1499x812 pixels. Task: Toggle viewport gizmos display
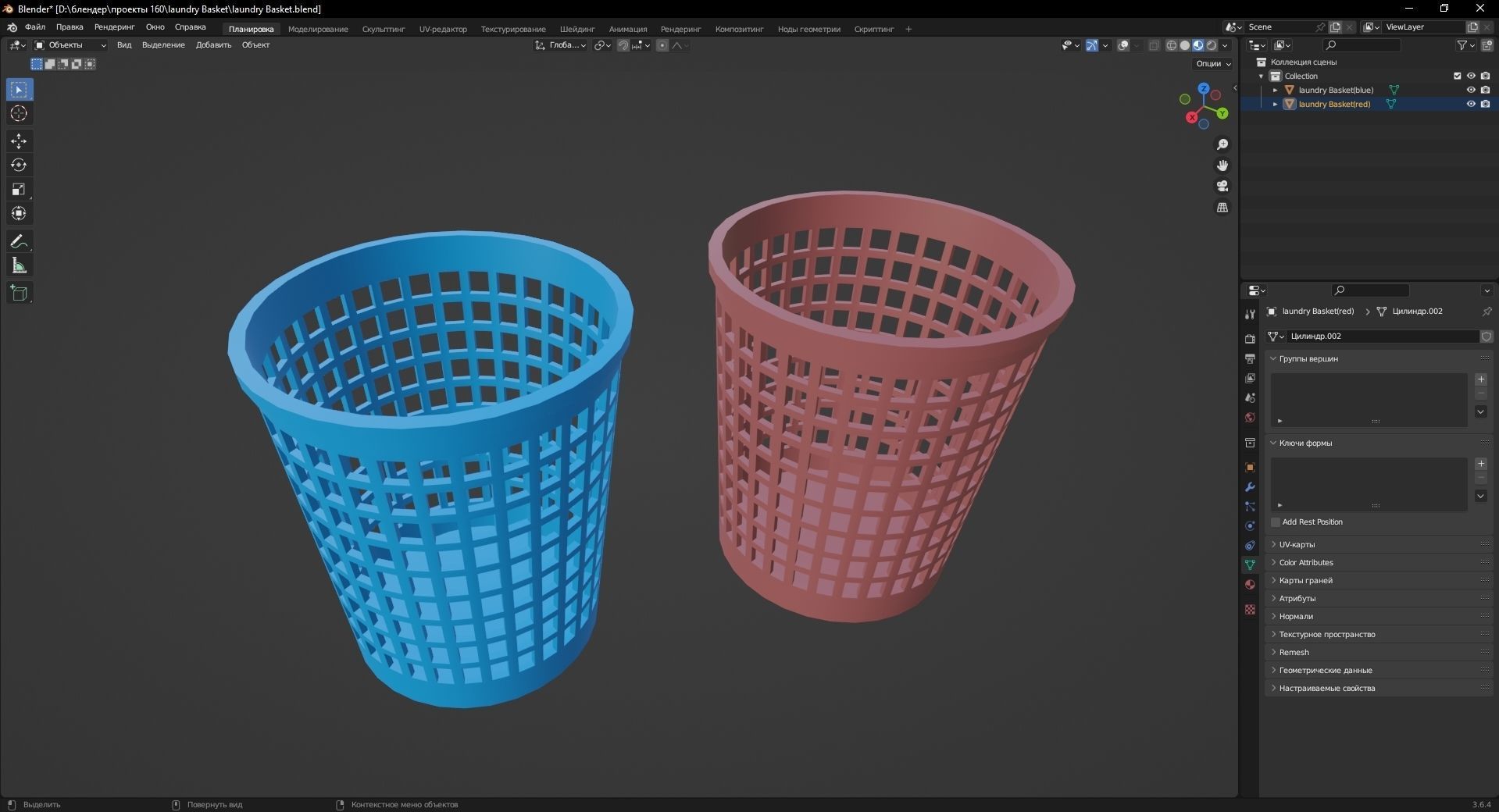point(1092,45)
